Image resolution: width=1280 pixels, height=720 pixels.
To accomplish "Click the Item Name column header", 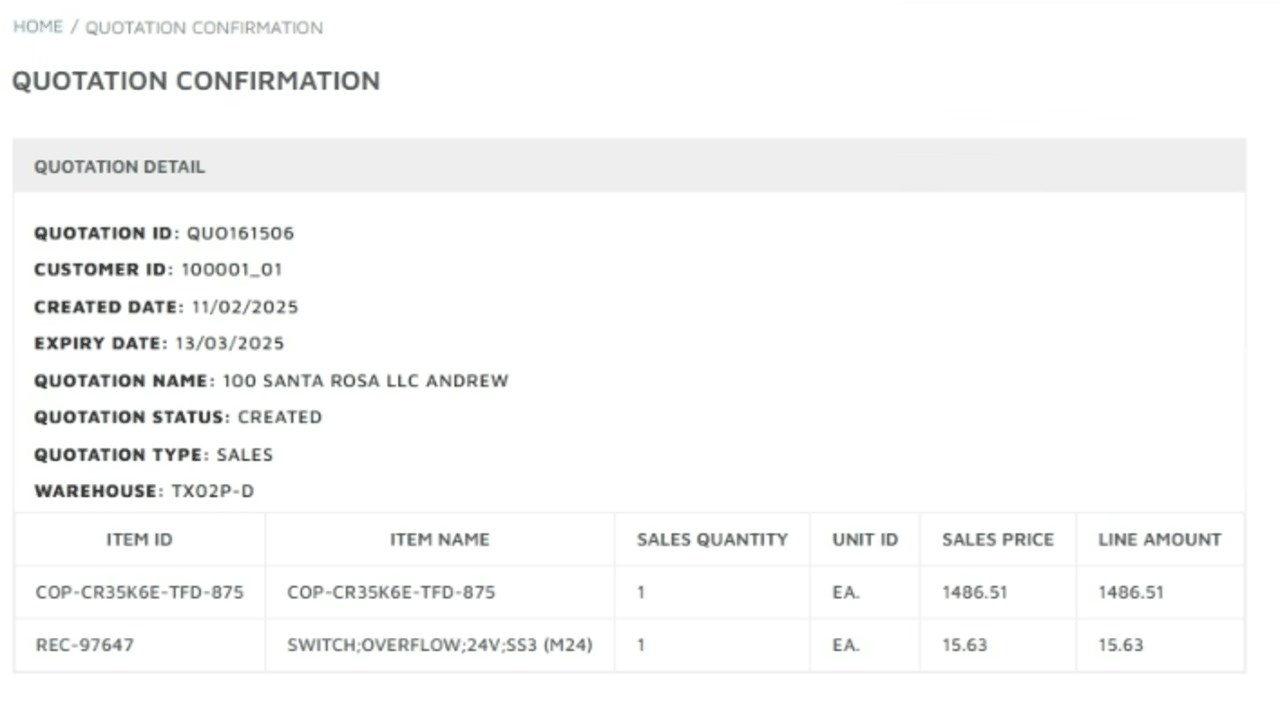I will coord(439,540).
